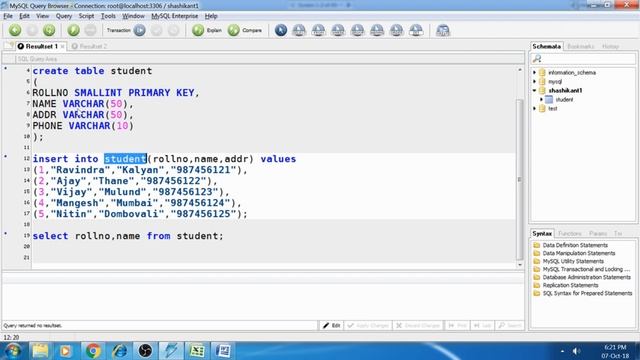Click the Search button in result bar
The width and height of the screenshot is (640, 360).
pos(510,325)
